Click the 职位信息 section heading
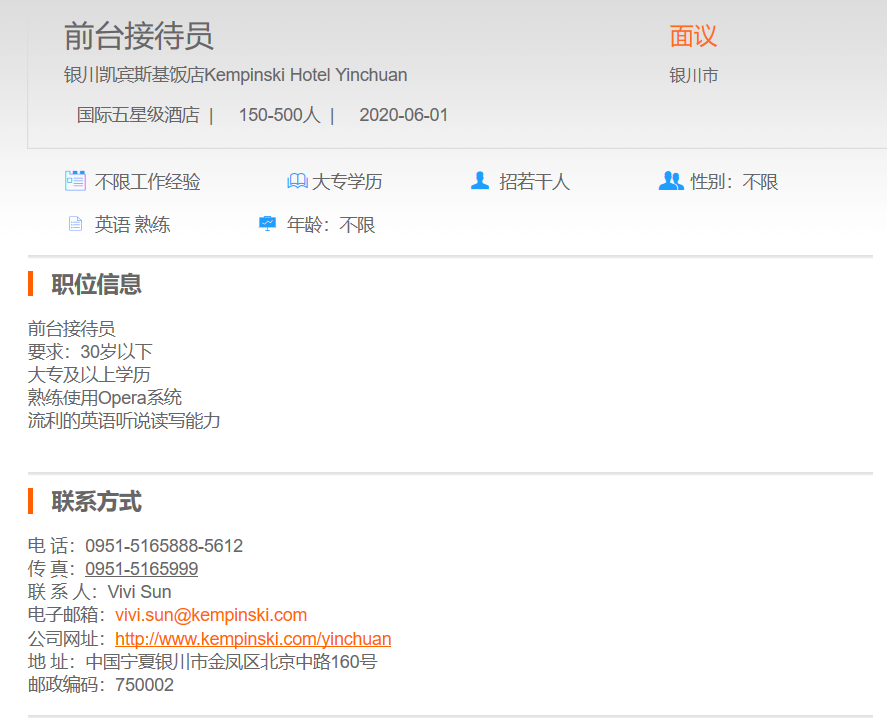Screen dimensions: 887x718 (97, 284)
